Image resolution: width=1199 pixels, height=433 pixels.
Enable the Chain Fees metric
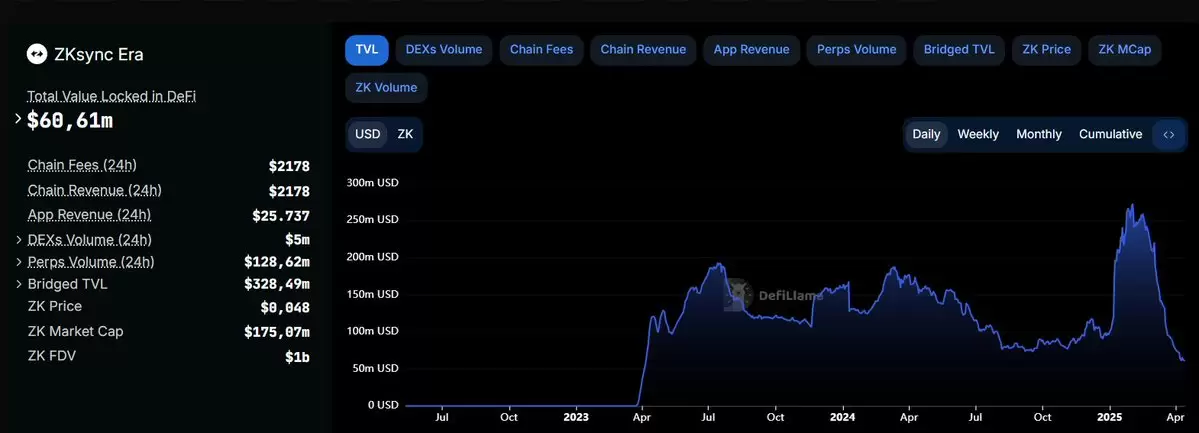click(542, 50)
